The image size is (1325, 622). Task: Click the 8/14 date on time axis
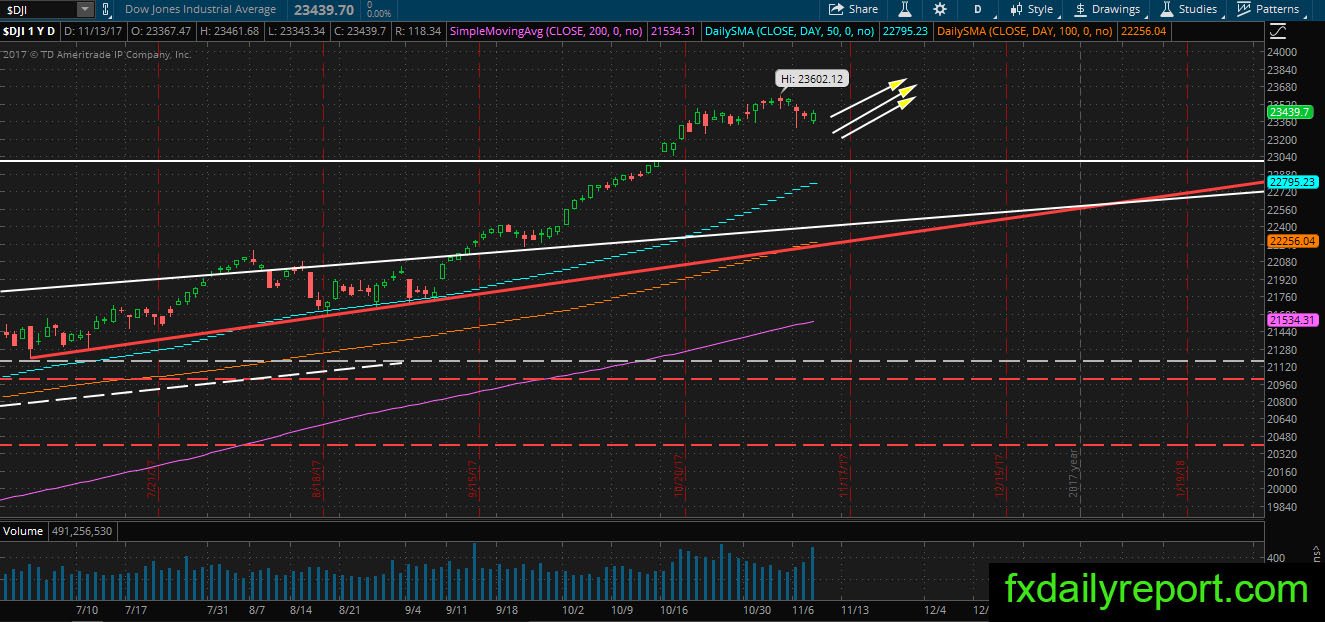[301, 609]
